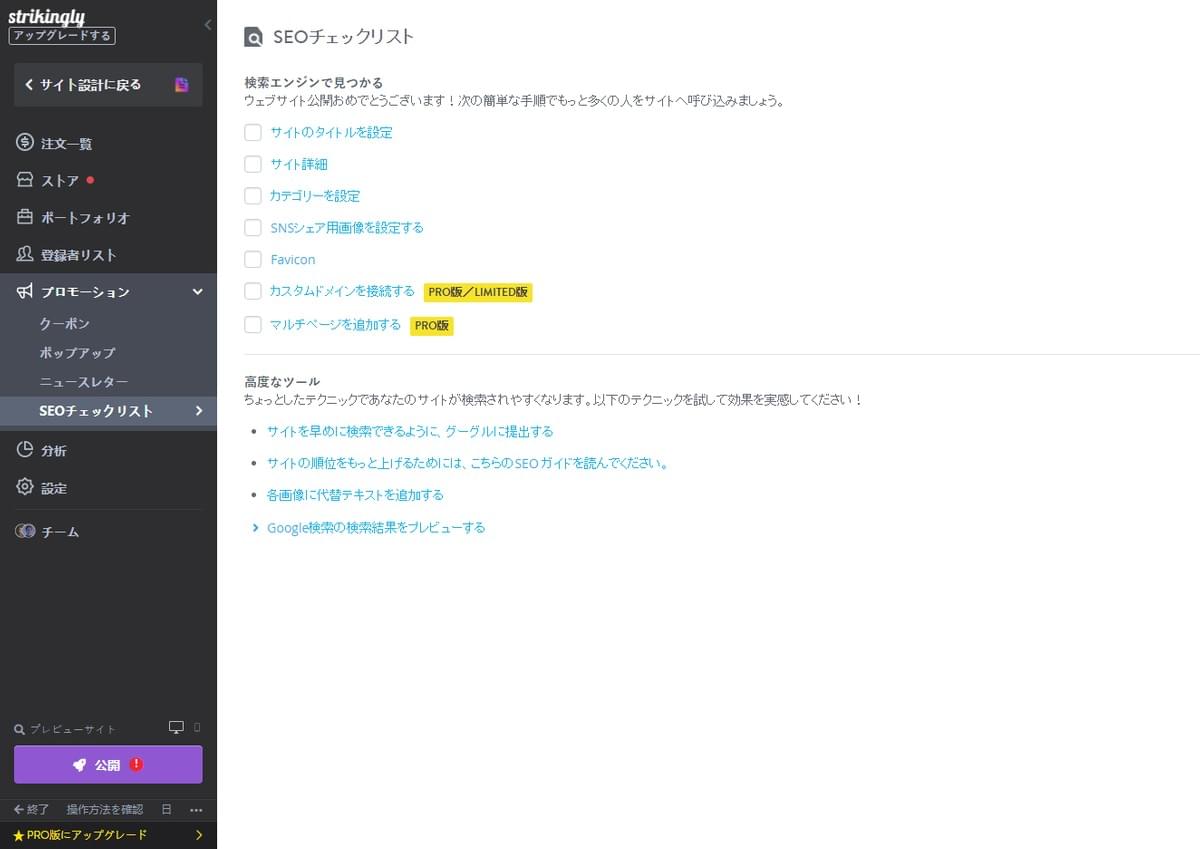Collapse the プロモーション menu chevron

pos(197,291)
